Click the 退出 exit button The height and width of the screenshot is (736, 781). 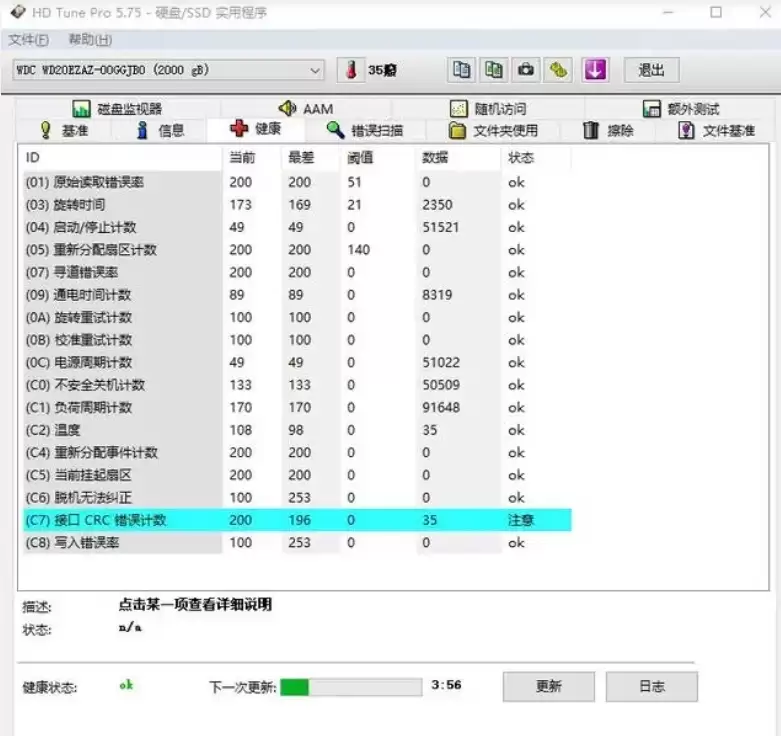tap(651, 70)
